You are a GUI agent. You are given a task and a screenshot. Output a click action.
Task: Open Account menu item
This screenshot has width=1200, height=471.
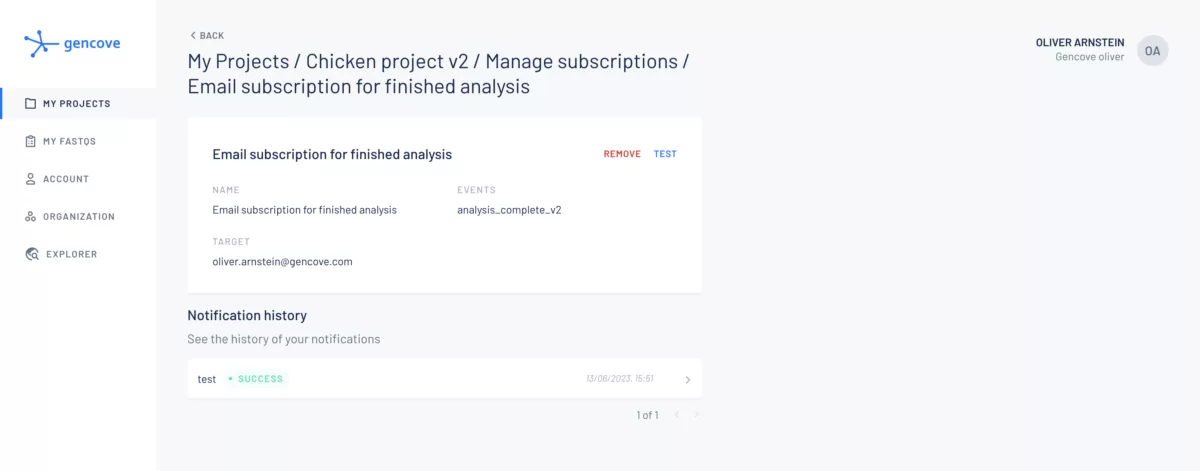point(66,179)
